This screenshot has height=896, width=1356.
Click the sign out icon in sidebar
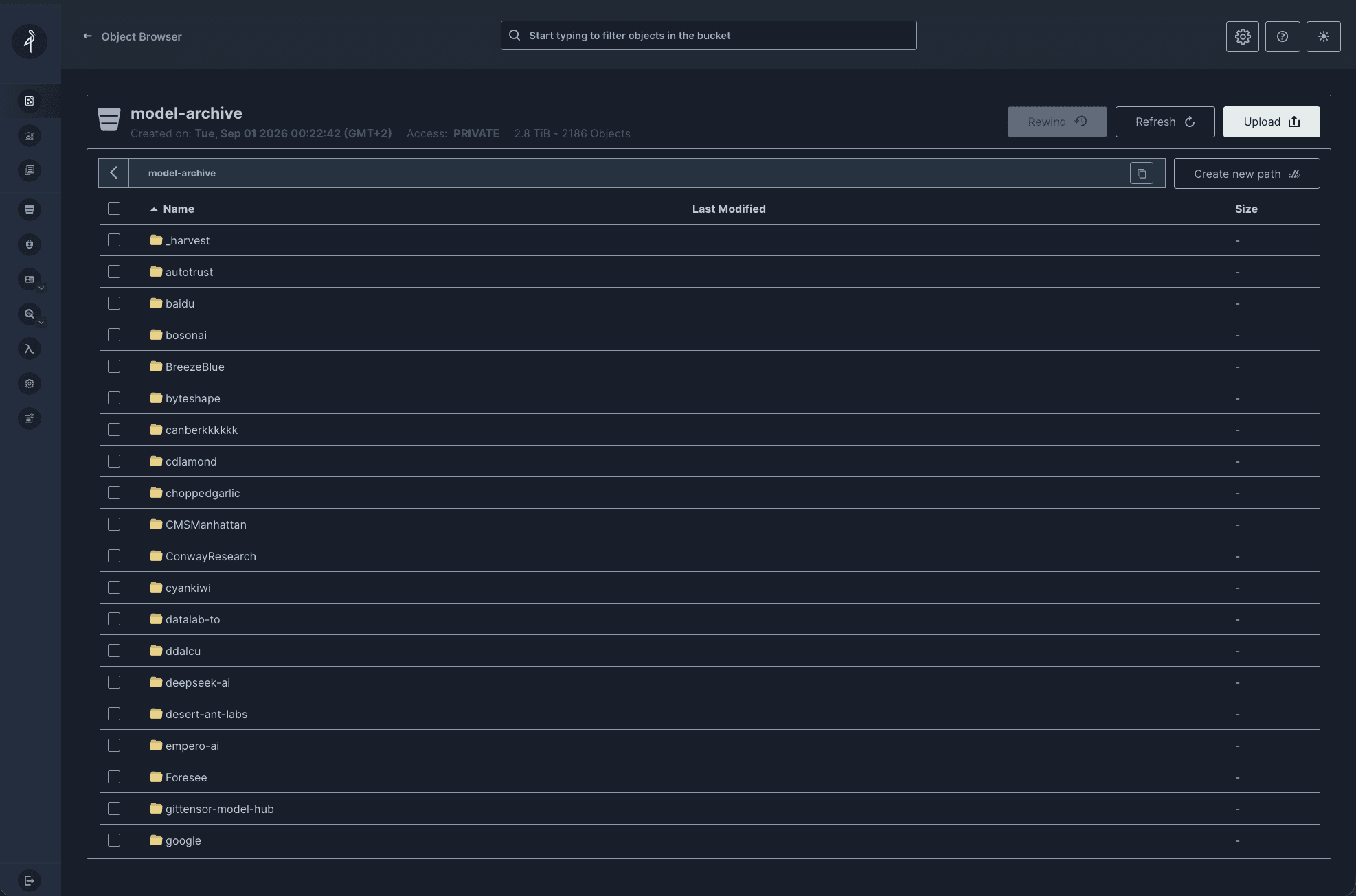click(29, 880)
